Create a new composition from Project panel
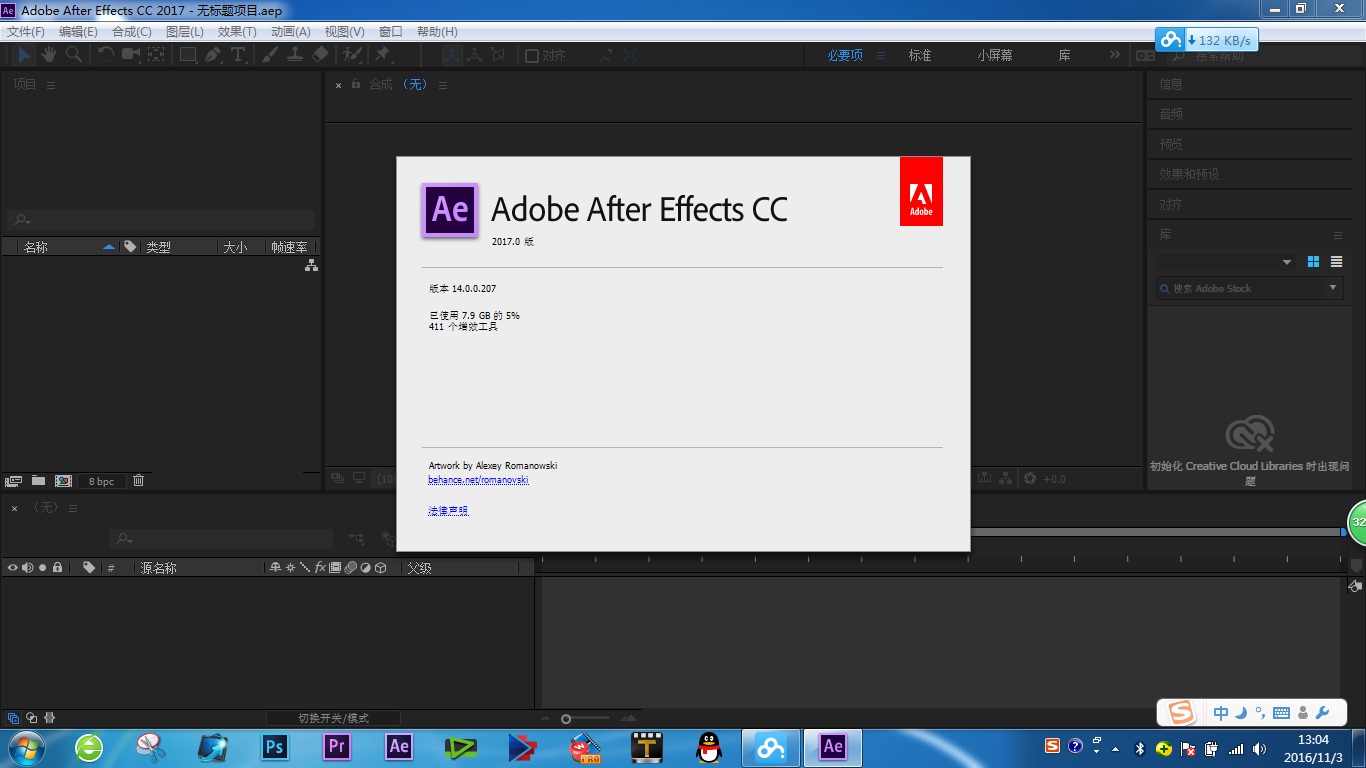Image resolution: width=1366 pixels, height=768 pixels. pos(63,481)
